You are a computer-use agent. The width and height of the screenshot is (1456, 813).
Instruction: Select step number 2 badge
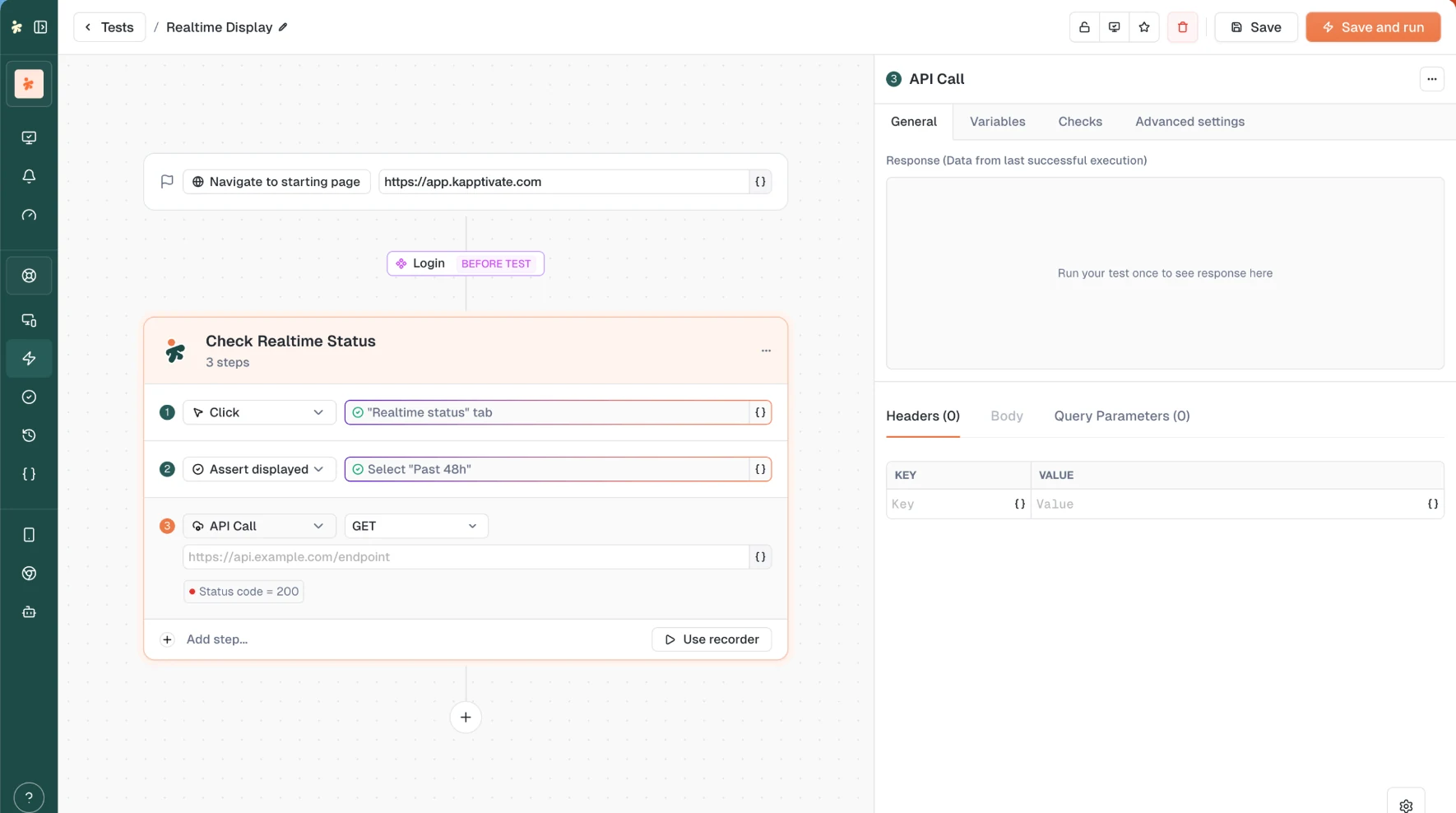(167, 469)
